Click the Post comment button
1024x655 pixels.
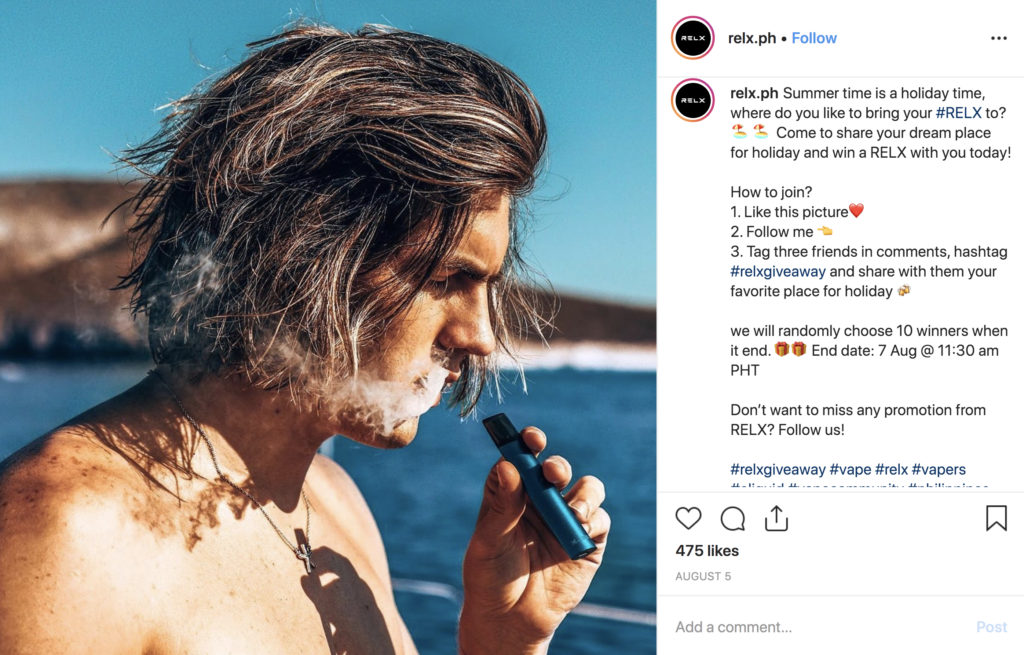coord(991,627)
